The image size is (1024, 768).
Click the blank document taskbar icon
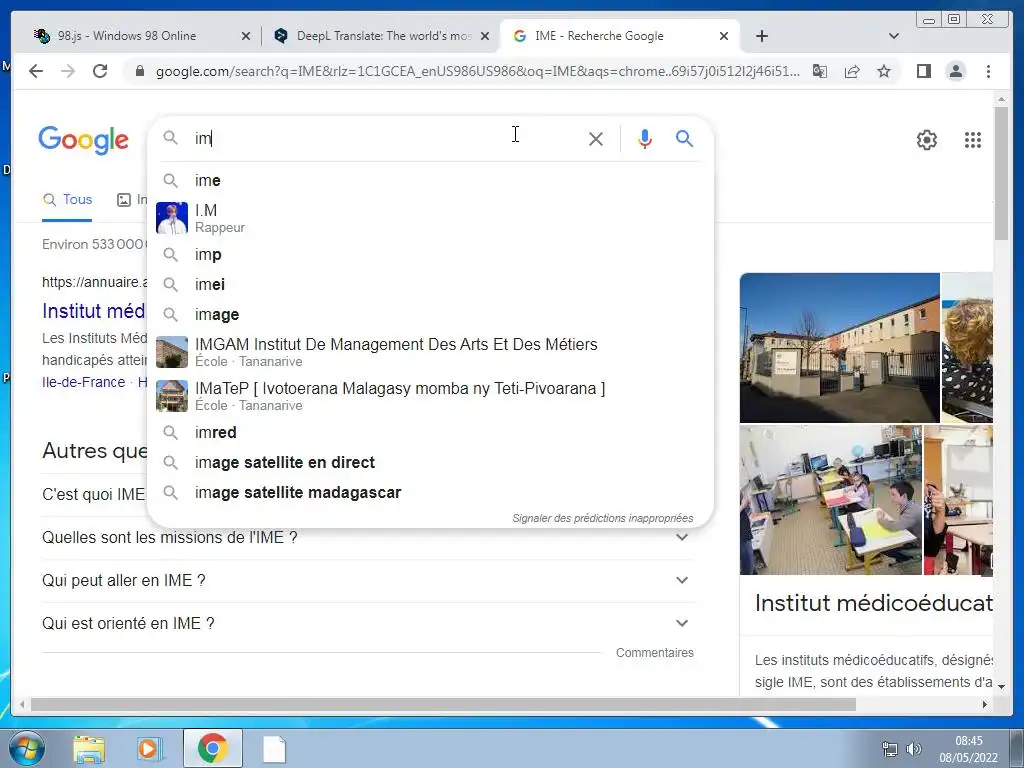point(274,749)
